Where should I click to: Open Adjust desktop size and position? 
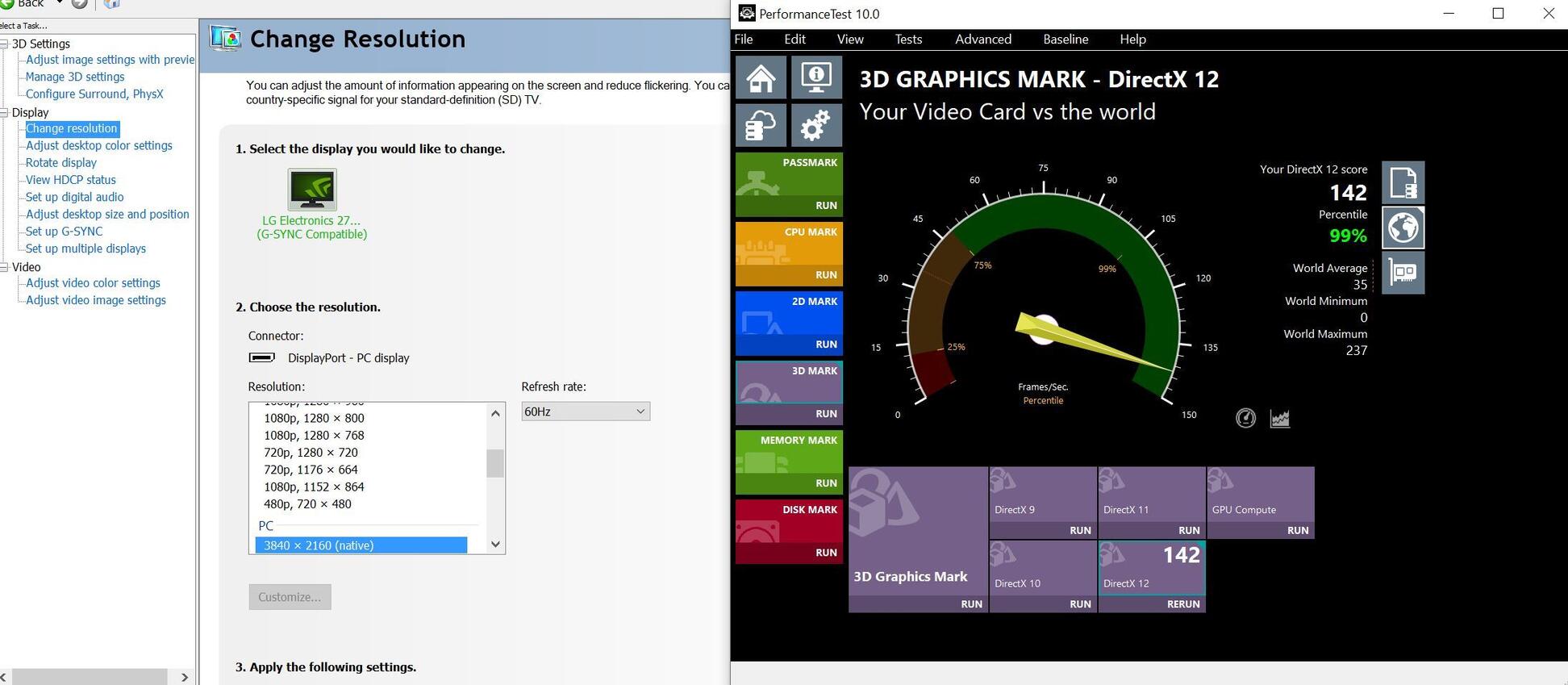point(107,214)
